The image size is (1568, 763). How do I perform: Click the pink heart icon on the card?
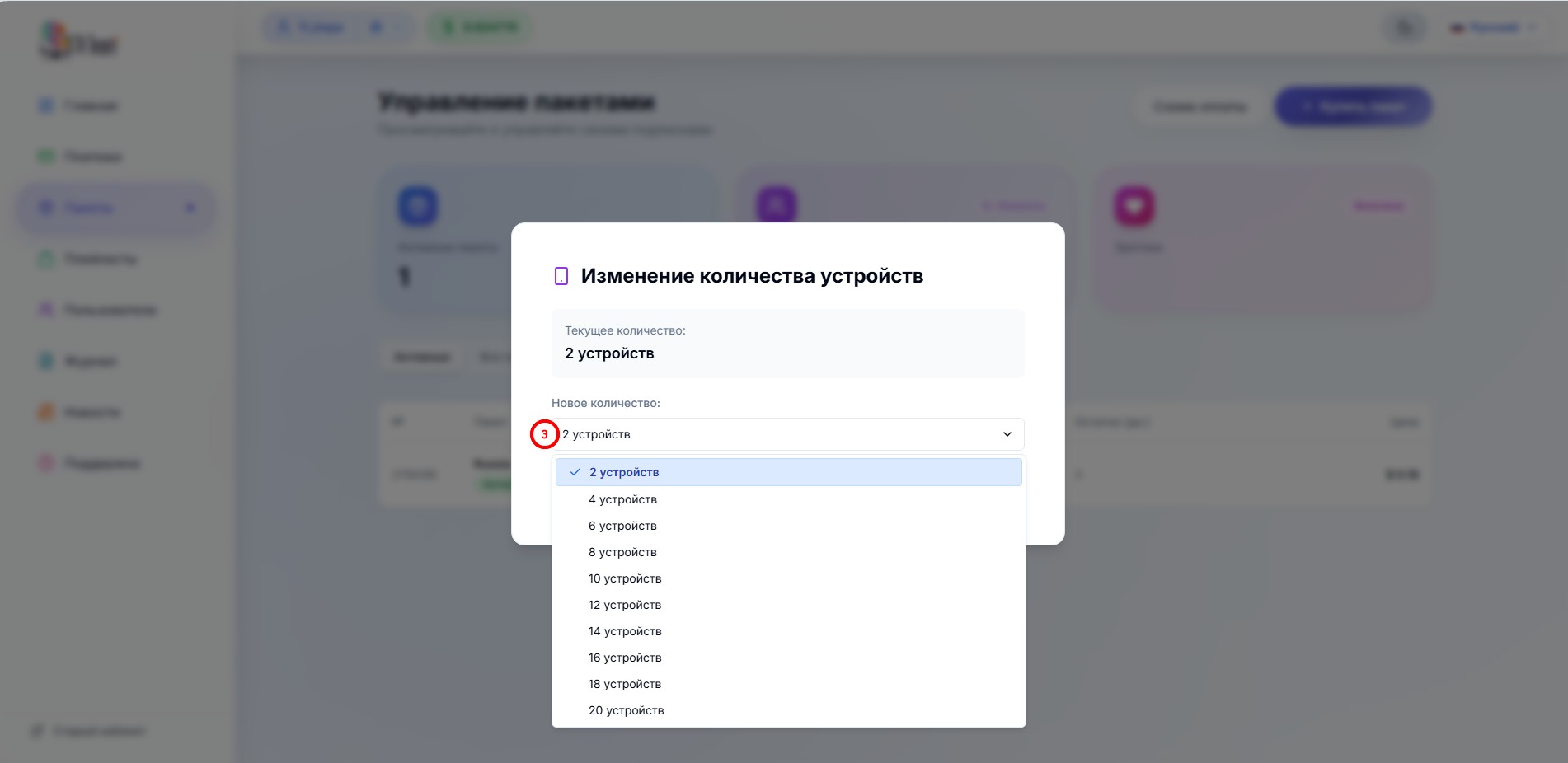(1134, 206)
